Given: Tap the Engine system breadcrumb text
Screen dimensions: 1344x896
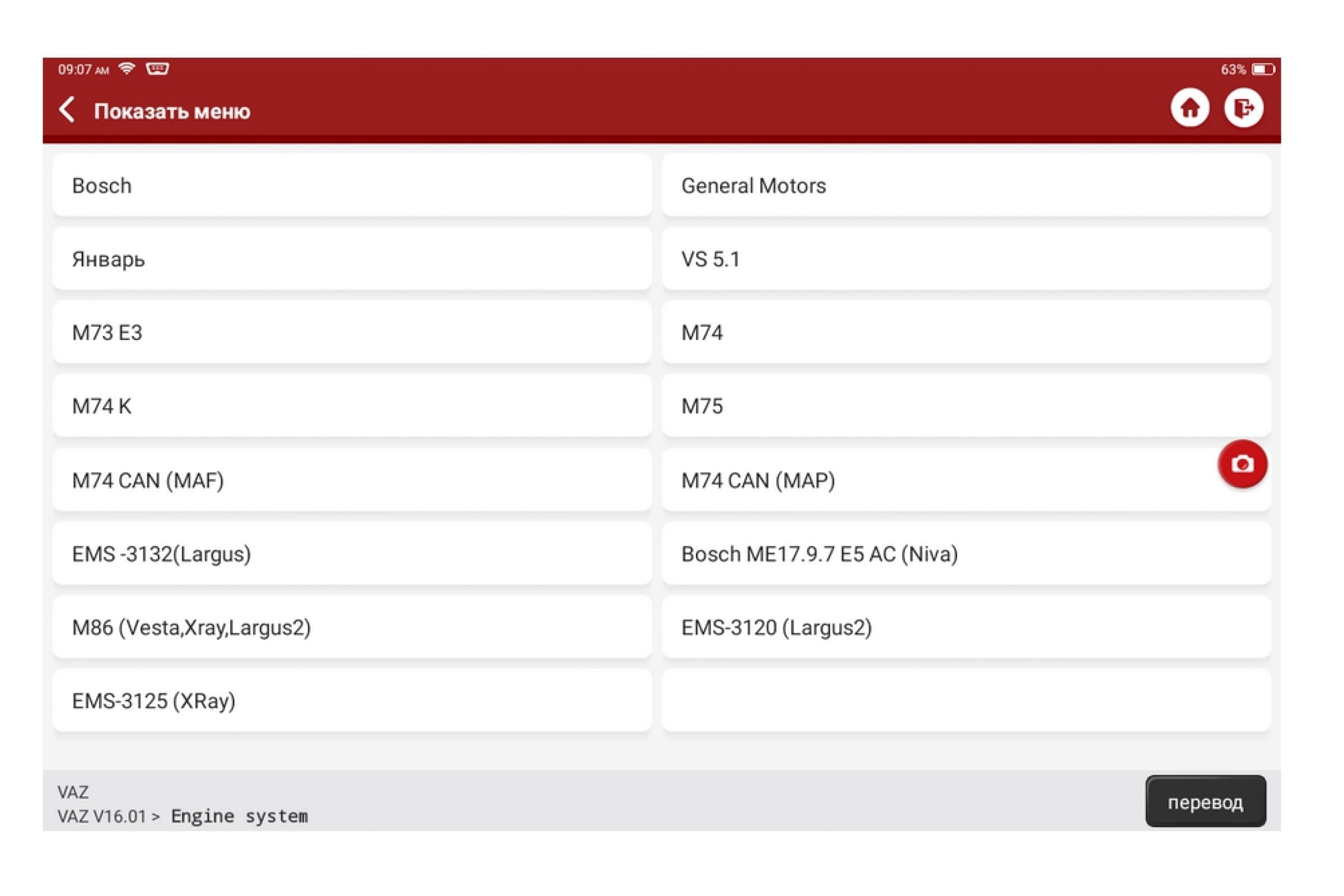Looking at the screenshot, I should [x=240, y=816].
